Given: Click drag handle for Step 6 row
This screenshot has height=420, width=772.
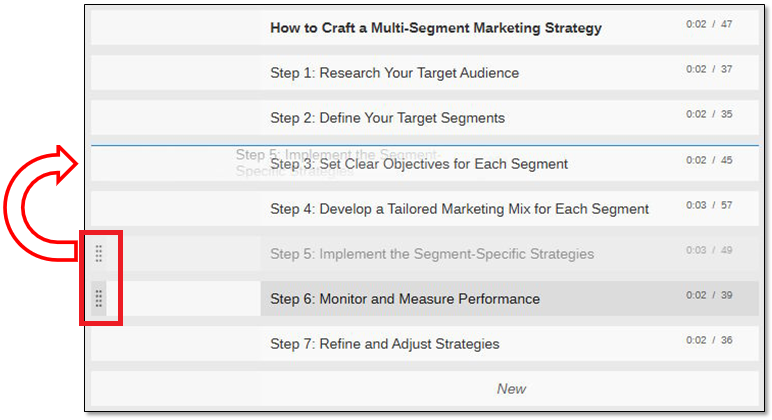Looking at the screenshot, I should [x=99, y=298].
